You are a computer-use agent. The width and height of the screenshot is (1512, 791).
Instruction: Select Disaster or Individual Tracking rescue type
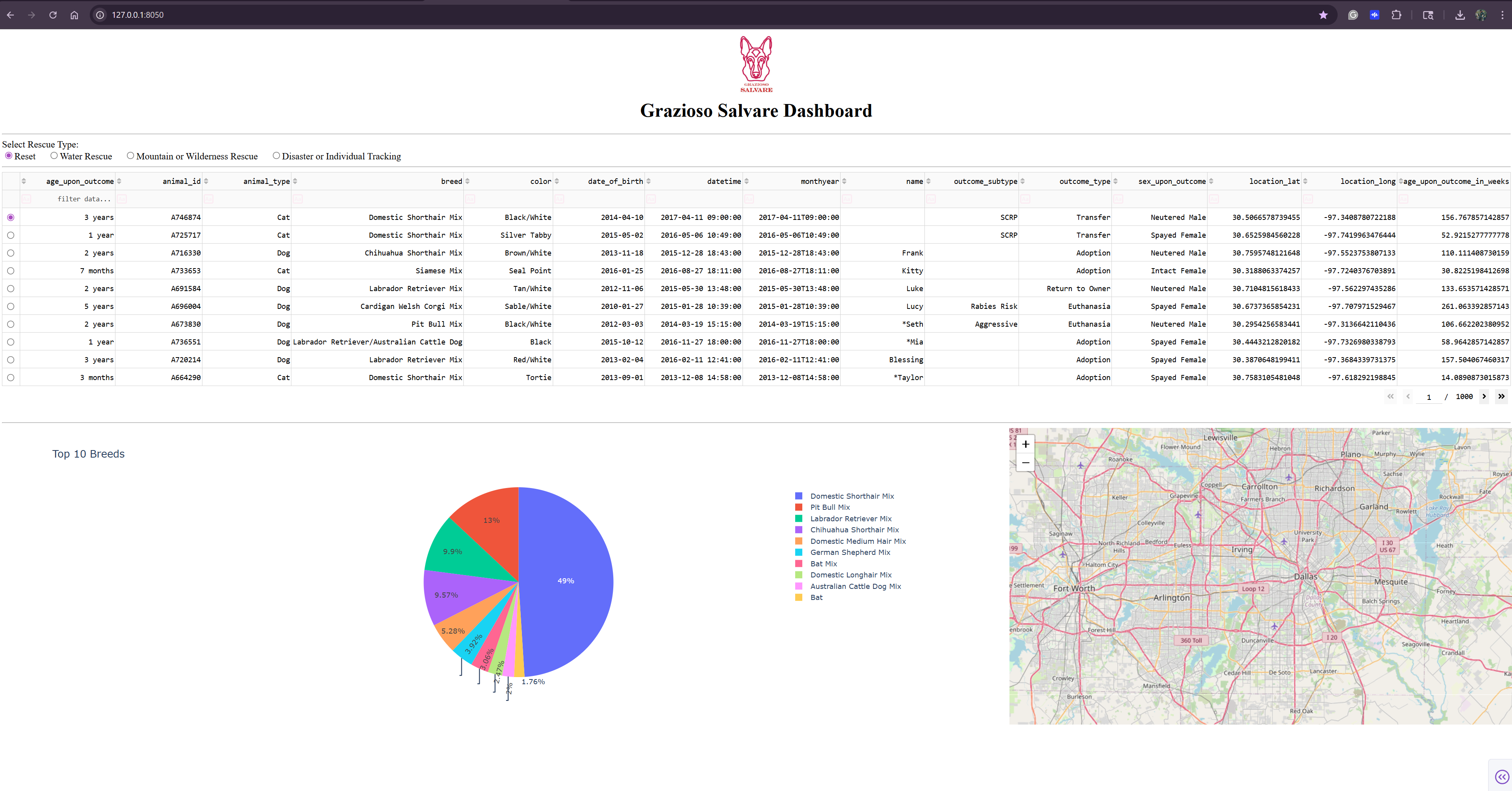pyautogui.click(x=276, y=155)
